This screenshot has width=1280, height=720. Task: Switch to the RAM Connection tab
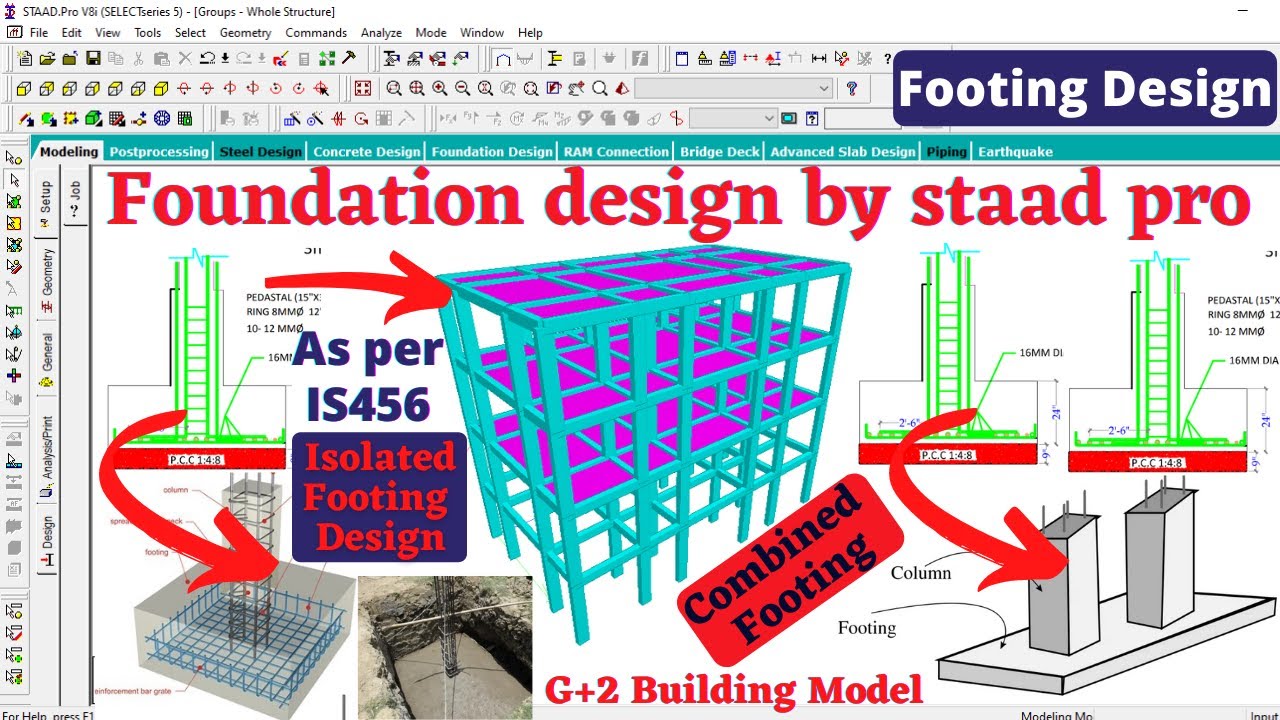[x=616, y=152]
